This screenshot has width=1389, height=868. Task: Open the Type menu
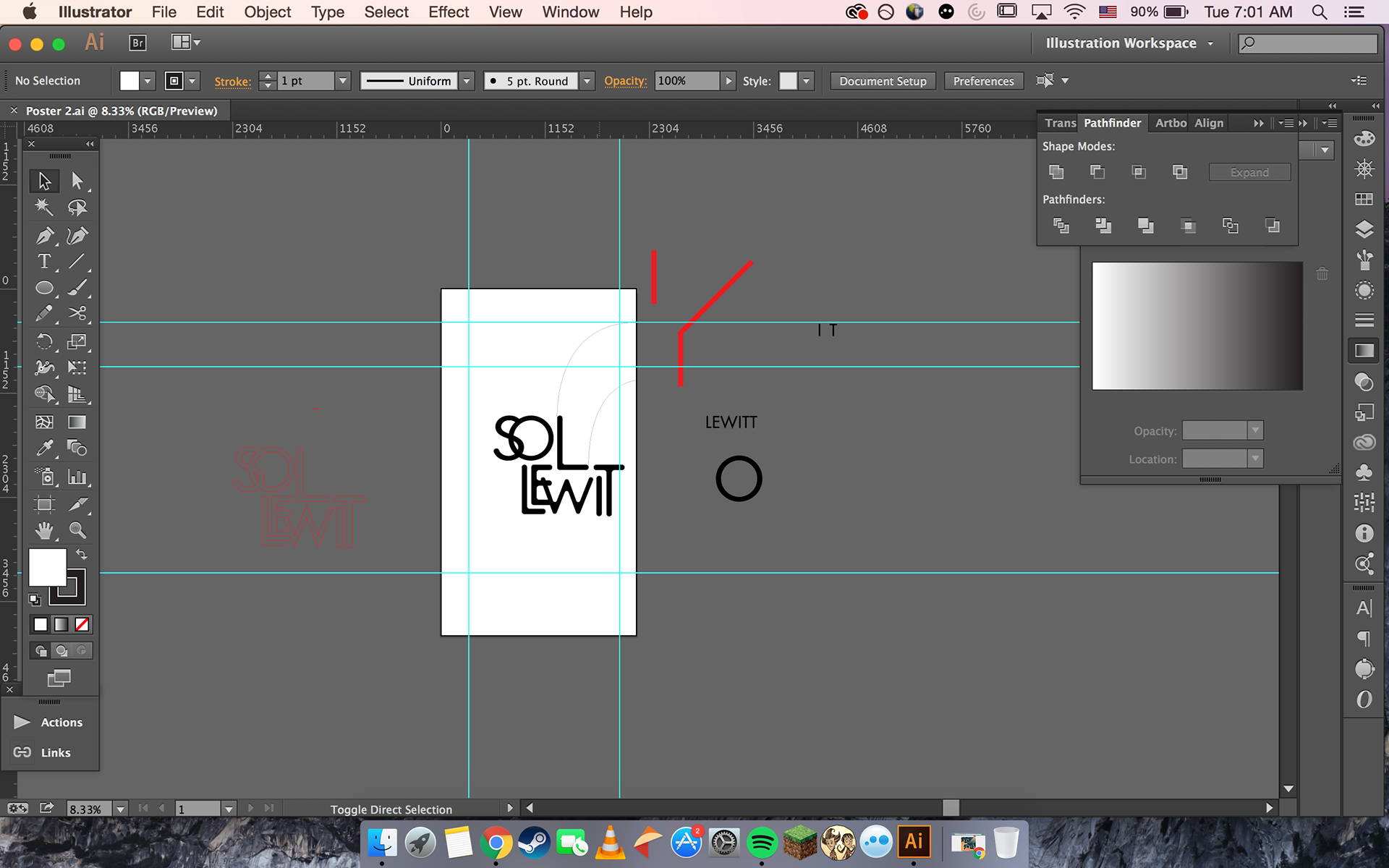(327, 12)
